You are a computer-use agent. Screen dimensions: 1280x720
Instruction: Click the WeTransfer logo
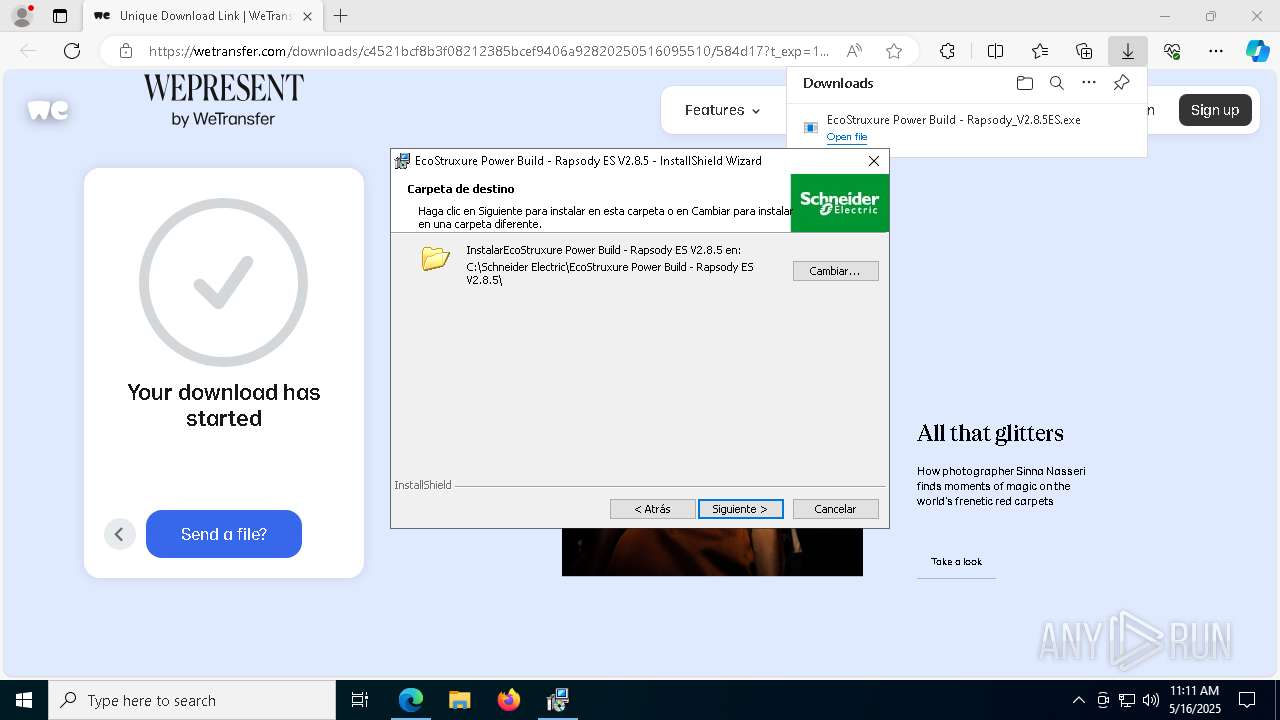click(48, 110)
